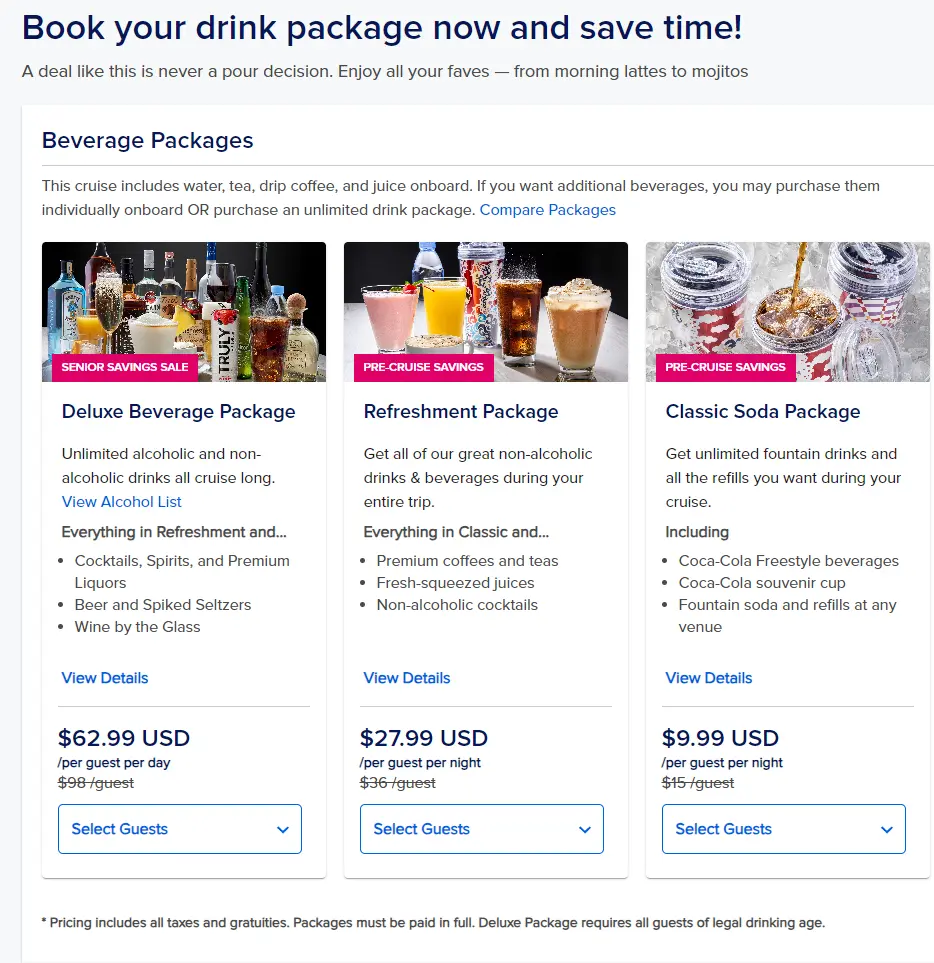The width and height of the screenshot is (934, 963).
Task: Expand the chevron on Deluxe package guest selector
Action: (x=284, y=829)
